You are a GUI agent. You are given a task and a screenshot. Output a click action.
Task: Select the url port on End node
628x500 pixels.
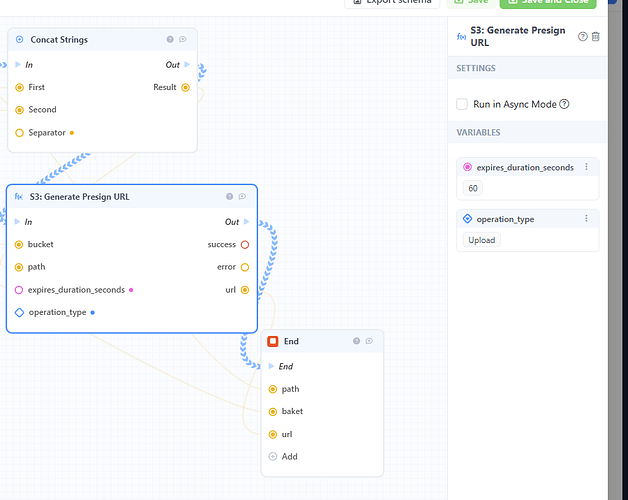click(x=273, y=434)
